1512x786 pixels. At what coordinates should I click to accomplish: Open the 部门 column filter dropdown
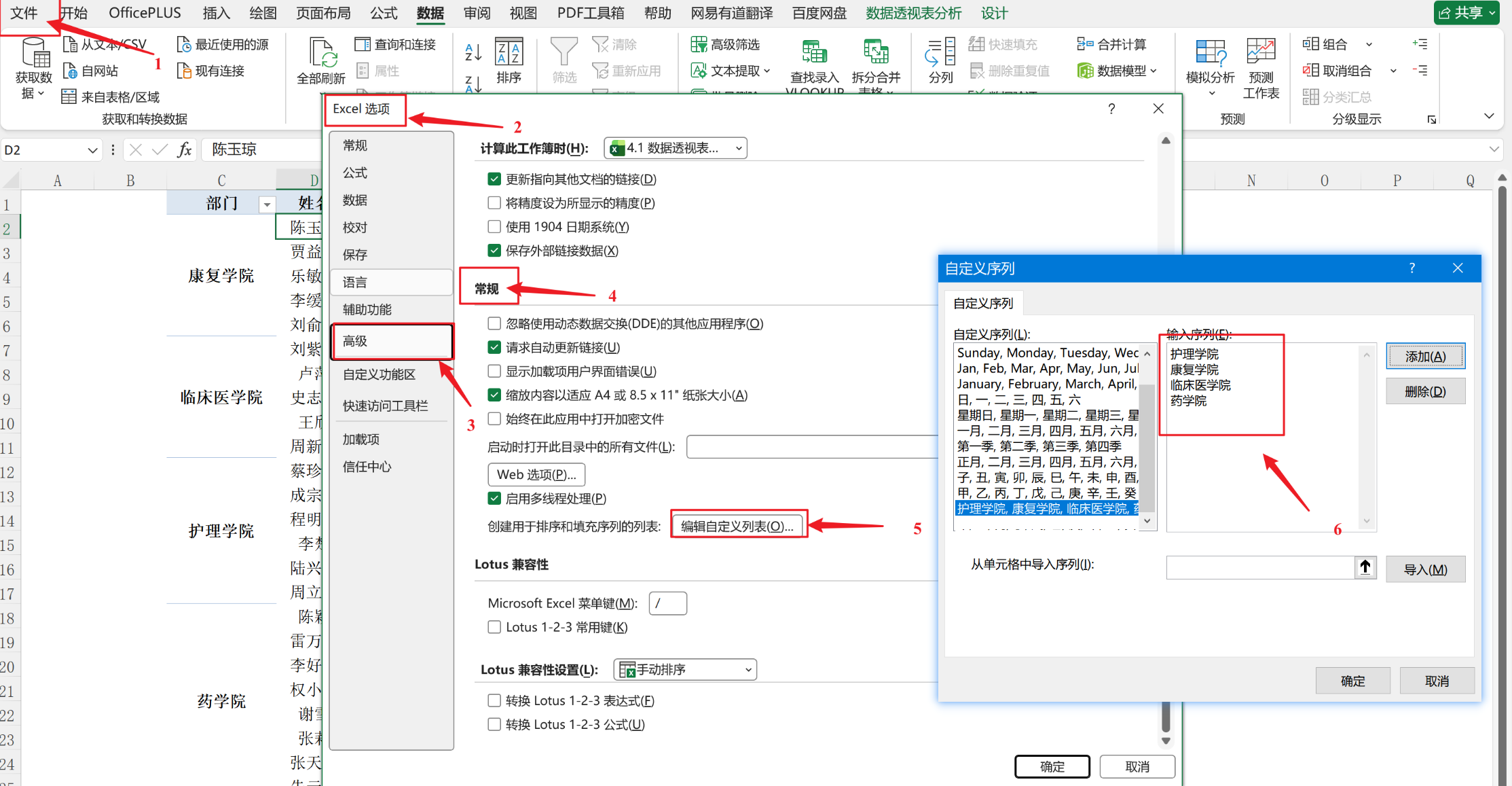pos(267,204)
